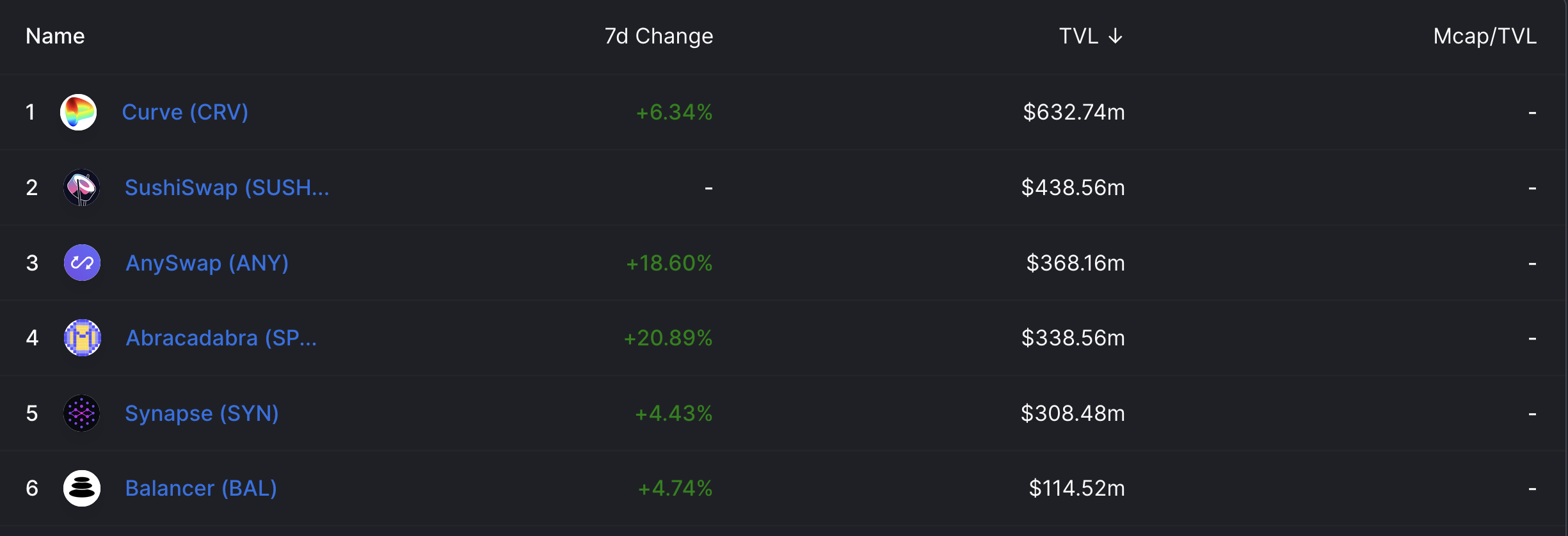Image resolution: width=1568 pixels, height=536 pixels.
Task: Open the Abracadabra (SP... link
Action: point(221,338)
